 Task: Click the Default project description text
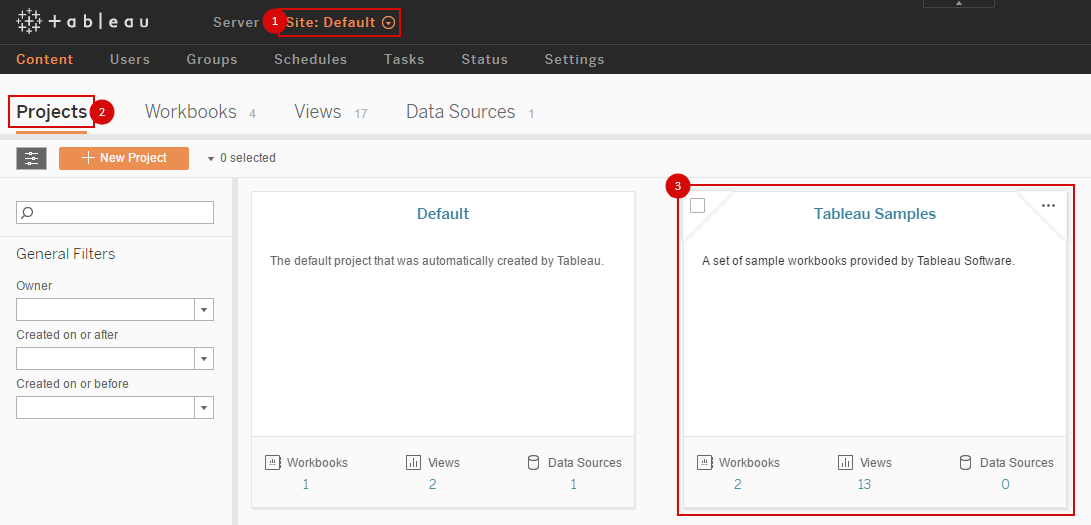tap(437, 261)
